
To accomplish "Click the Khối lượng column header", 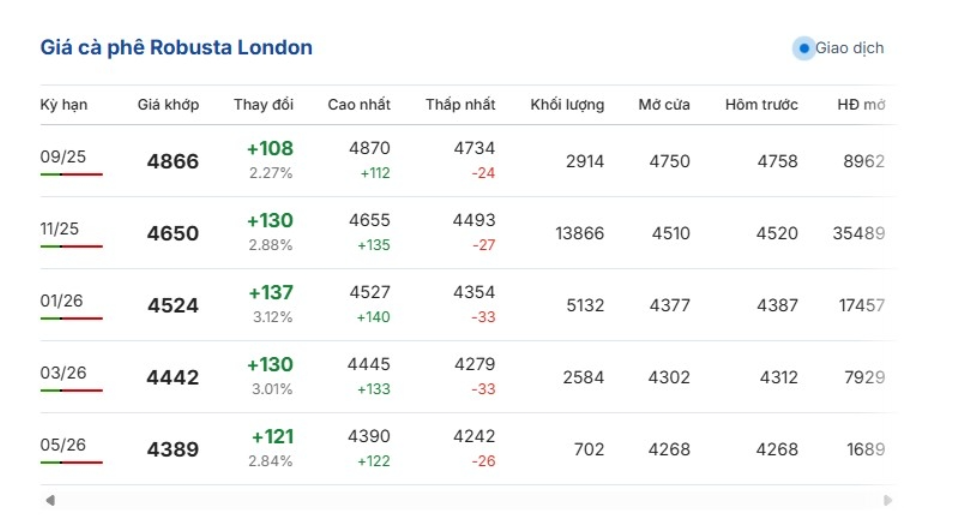I will (x=567, y=105).
